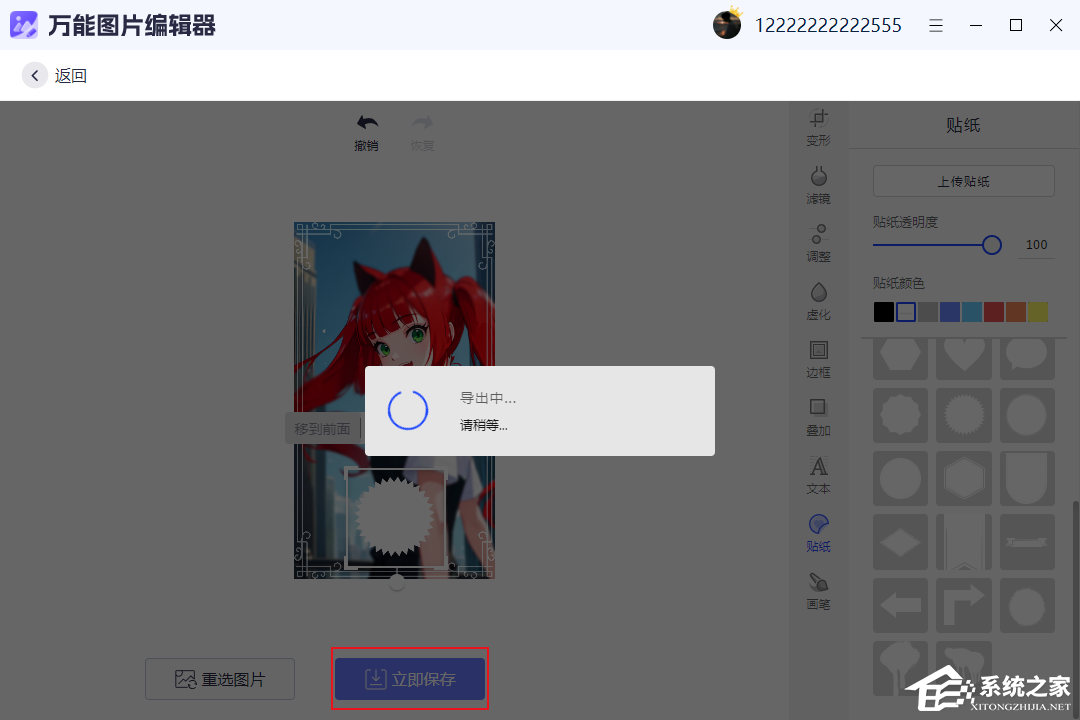Click the 上传贴纸 upload sticker button
Viewport: 1080px width, 720px height.
[964, 181]
